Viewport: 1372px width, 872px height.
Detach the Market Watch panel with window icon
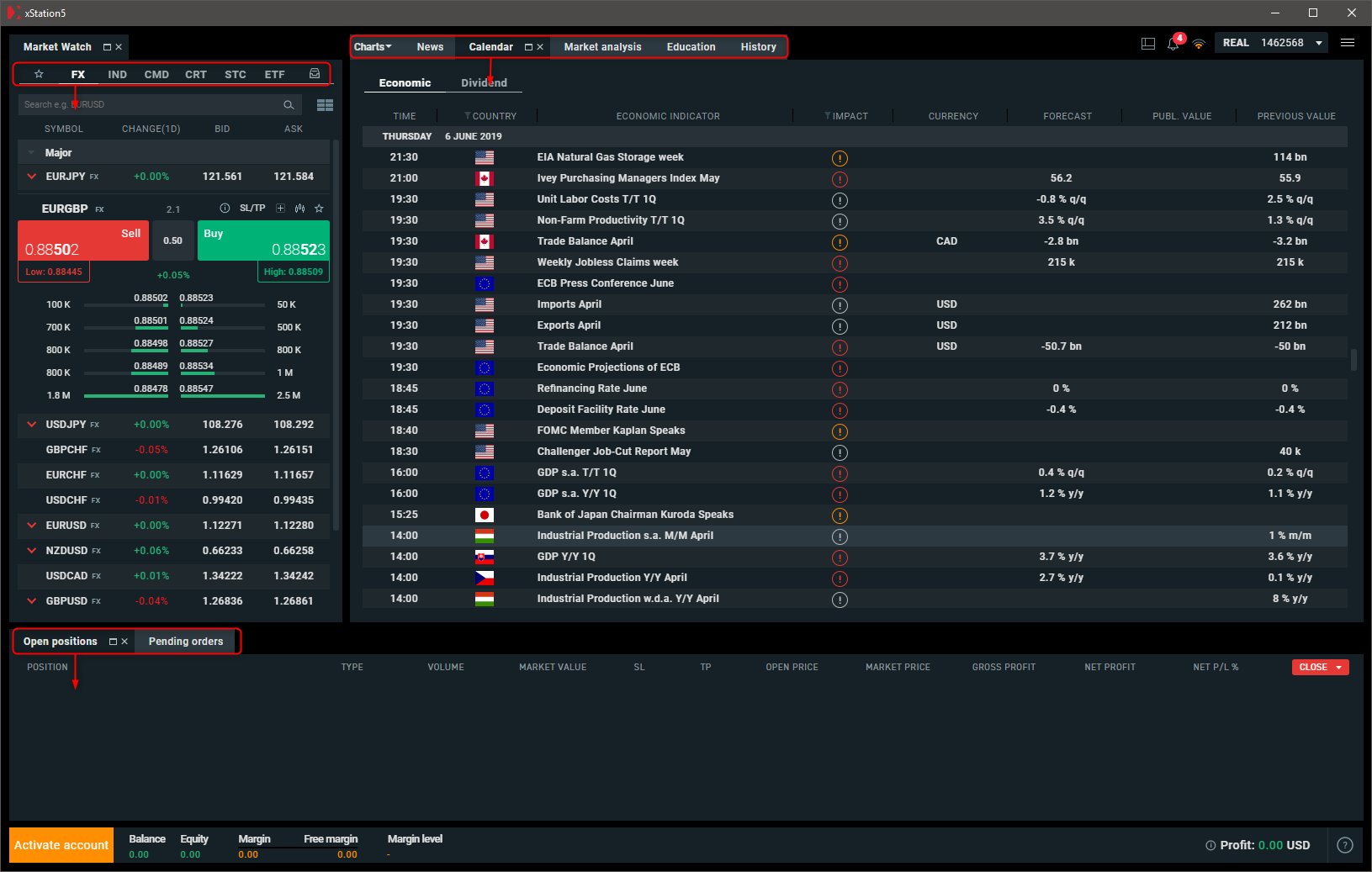click(107, 47)
